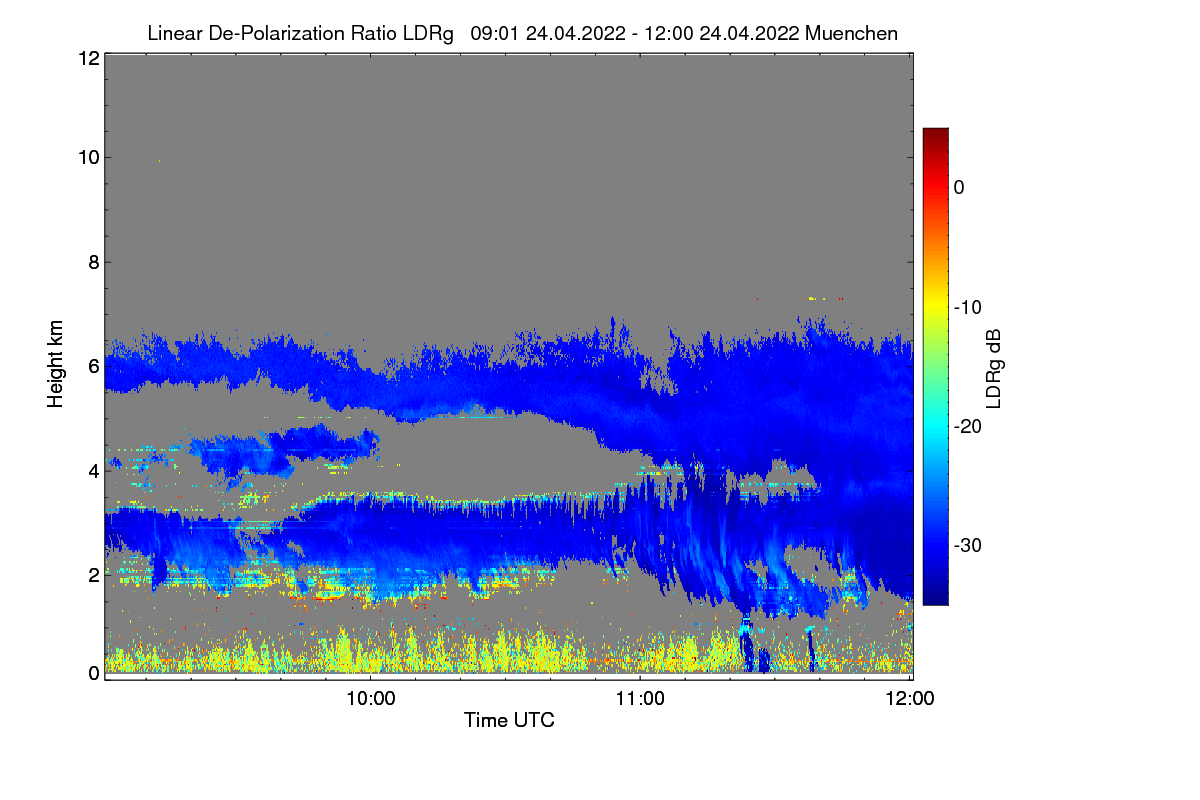Click the colorbar value label -30

(967, 545)
